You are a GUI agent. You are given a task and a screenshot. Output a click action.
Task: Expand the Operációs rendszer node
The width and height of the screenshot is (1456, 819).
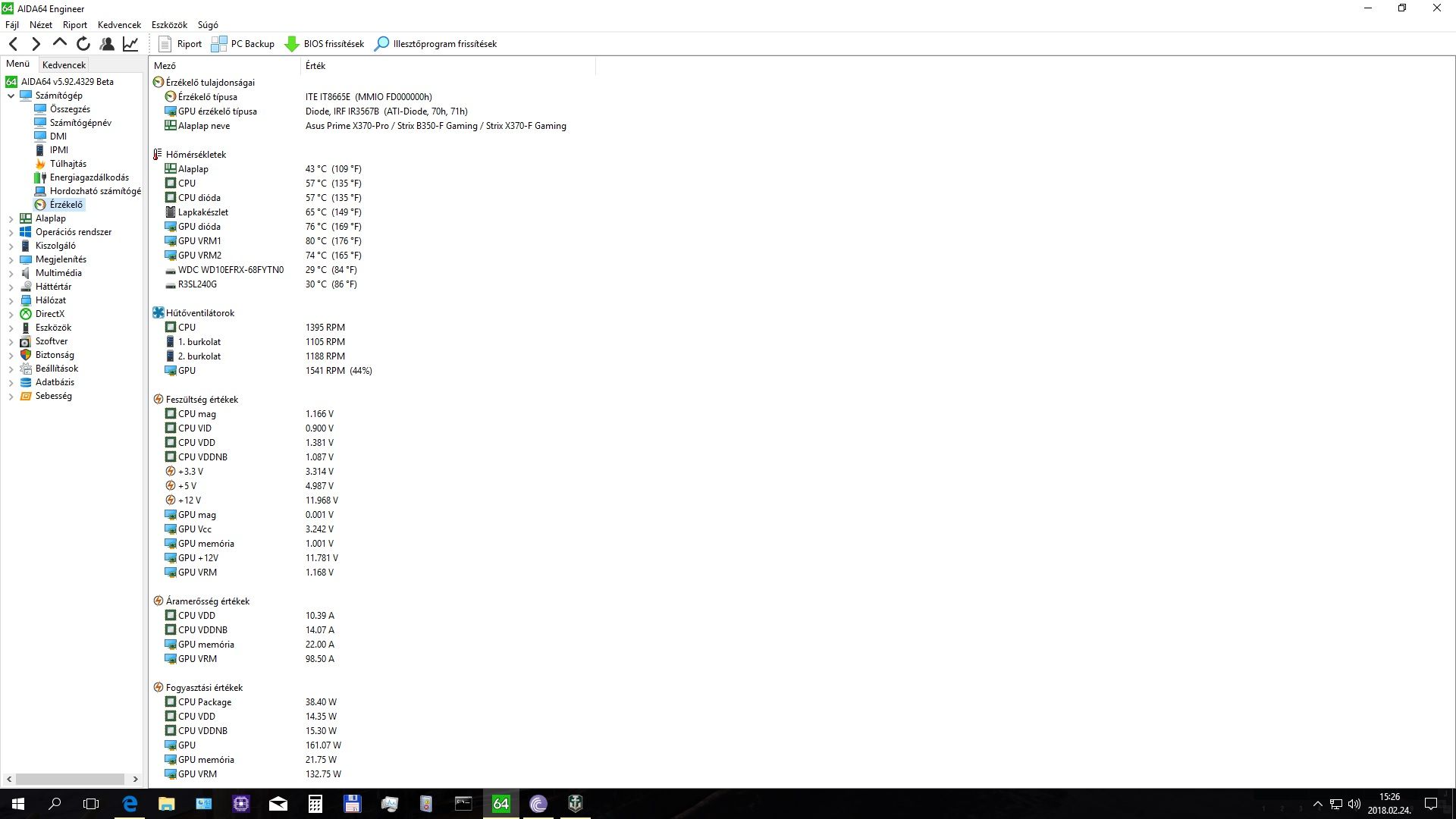point(11,232)
